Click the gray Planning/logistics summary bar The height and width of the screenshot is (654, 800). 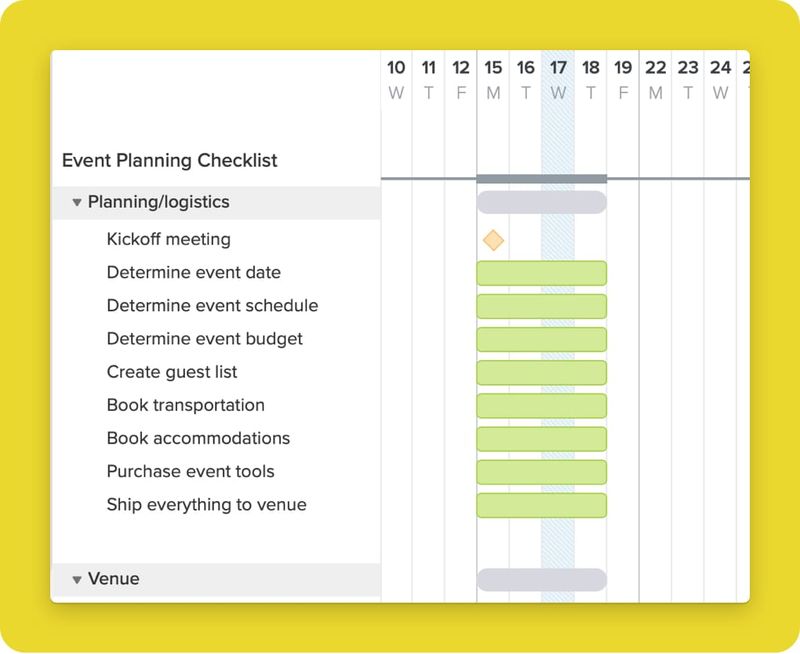[542, 201]
